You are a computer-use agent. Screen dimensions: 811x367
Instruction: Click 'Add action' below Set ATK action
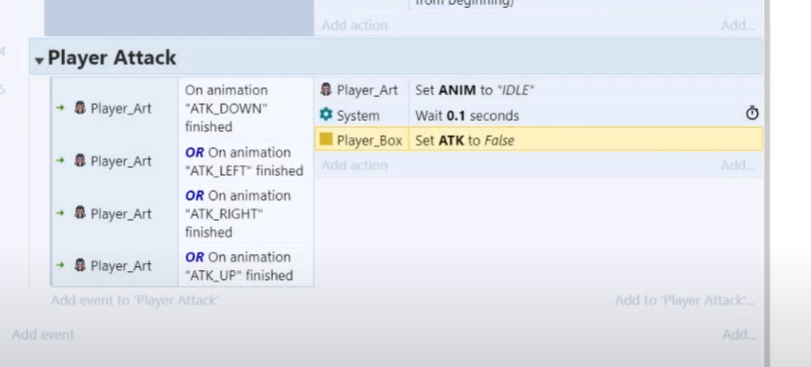coord(354,165)
